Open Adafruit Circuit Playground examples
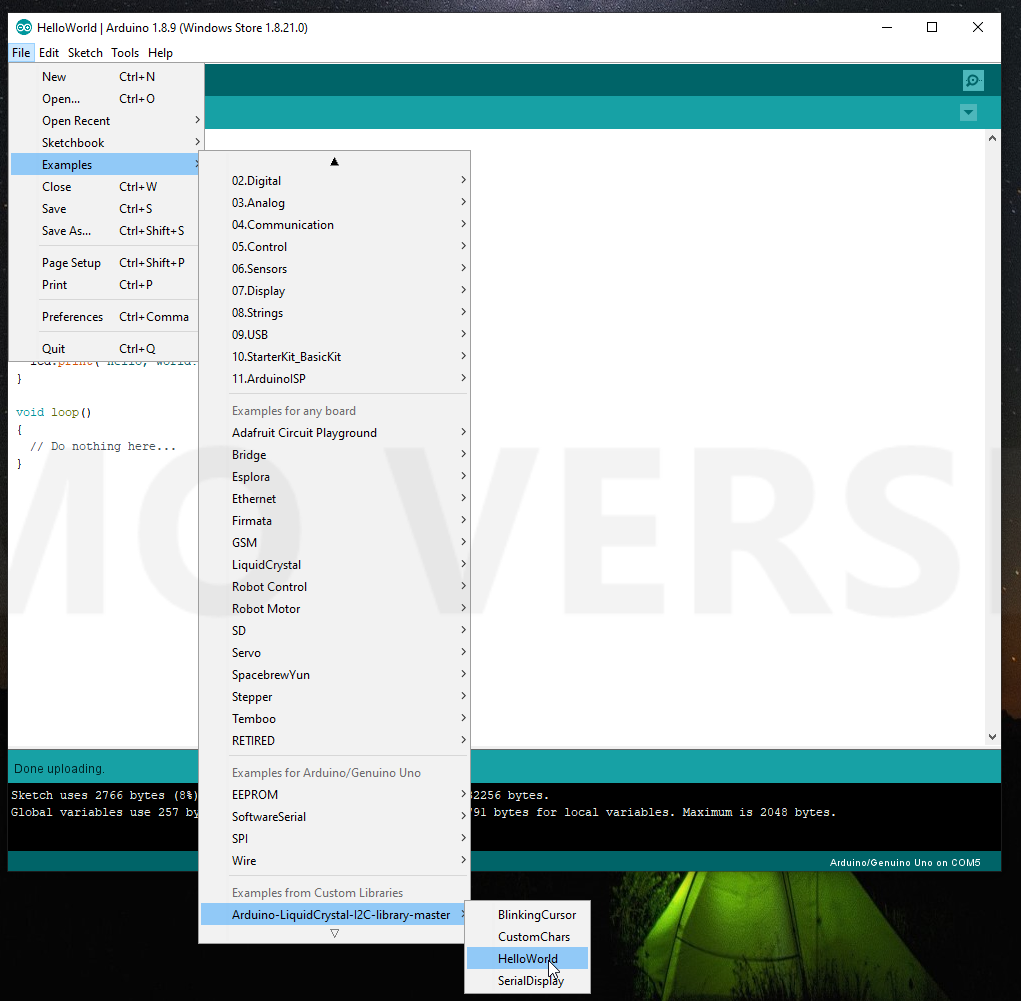This screenshot has height=1001, width=1021. [x=335, y=432]
